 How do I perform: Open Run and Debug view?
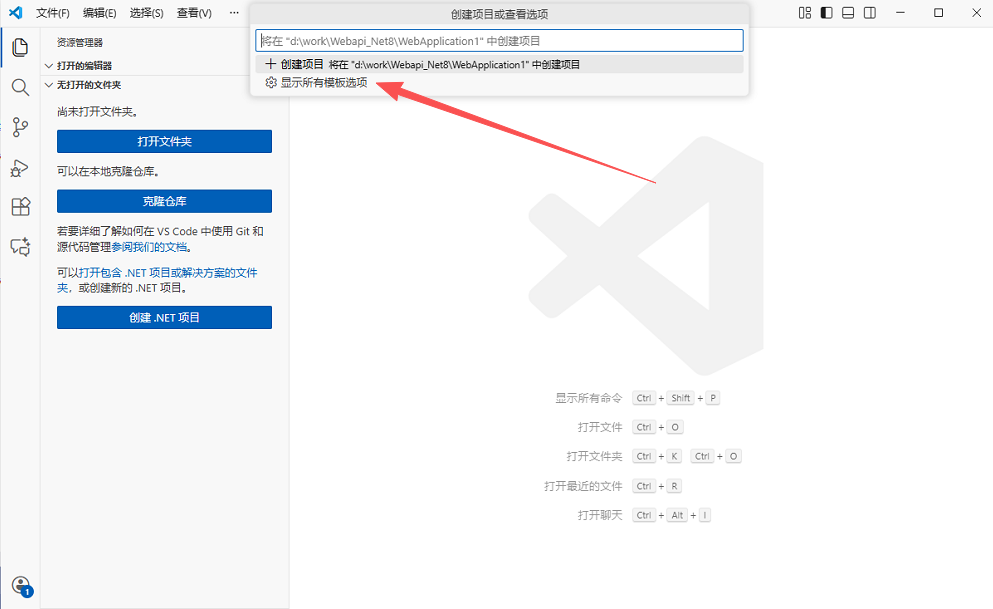pos(20,168)
